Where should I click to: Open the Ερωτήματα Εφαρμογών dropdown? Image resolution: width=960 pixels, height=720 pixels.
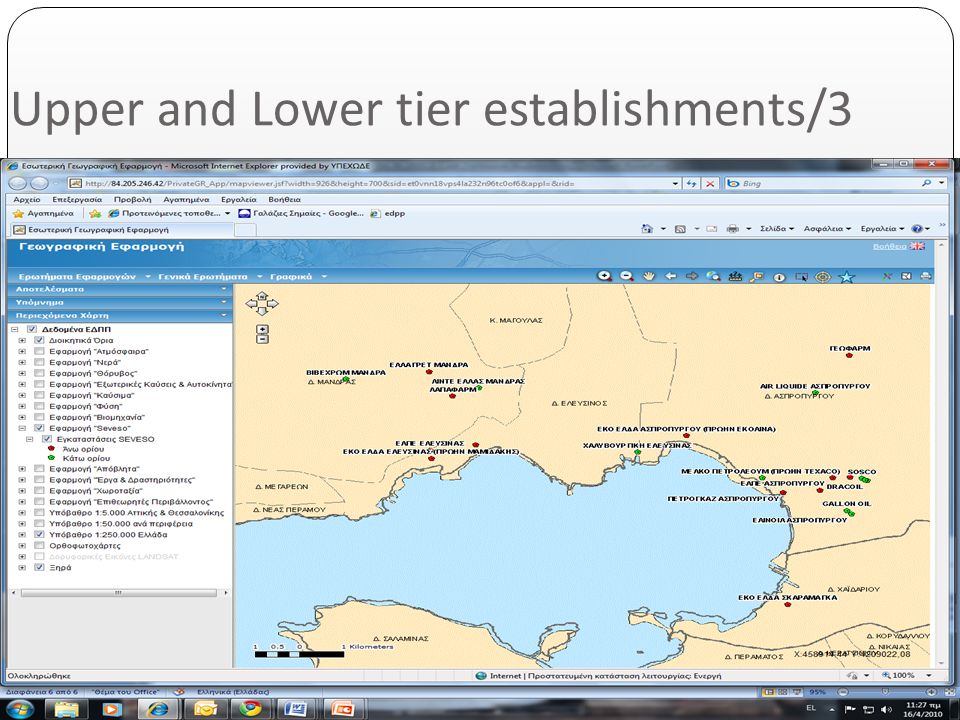click(x=83, y=277)
